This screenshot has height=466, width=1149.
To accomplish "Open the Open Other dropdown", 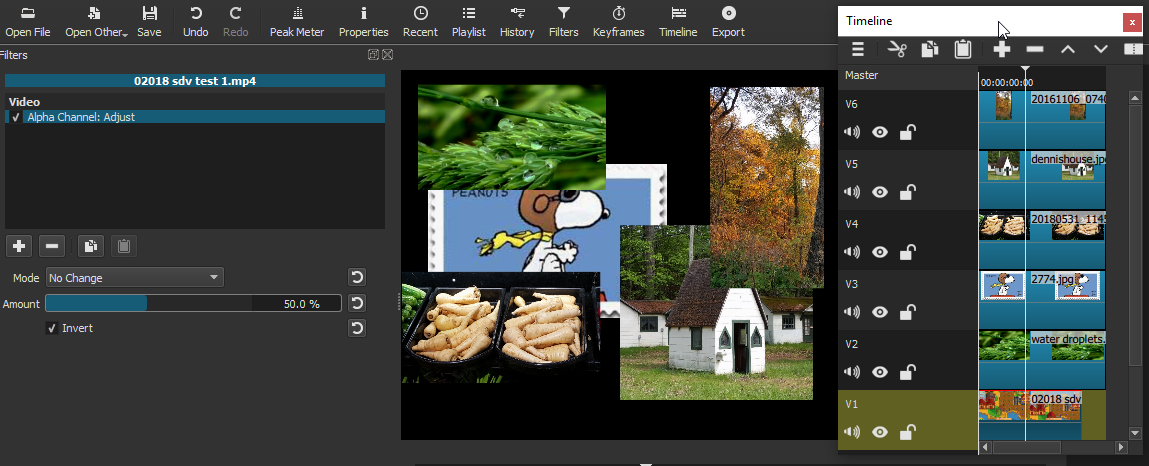I will tap(96, 22).
